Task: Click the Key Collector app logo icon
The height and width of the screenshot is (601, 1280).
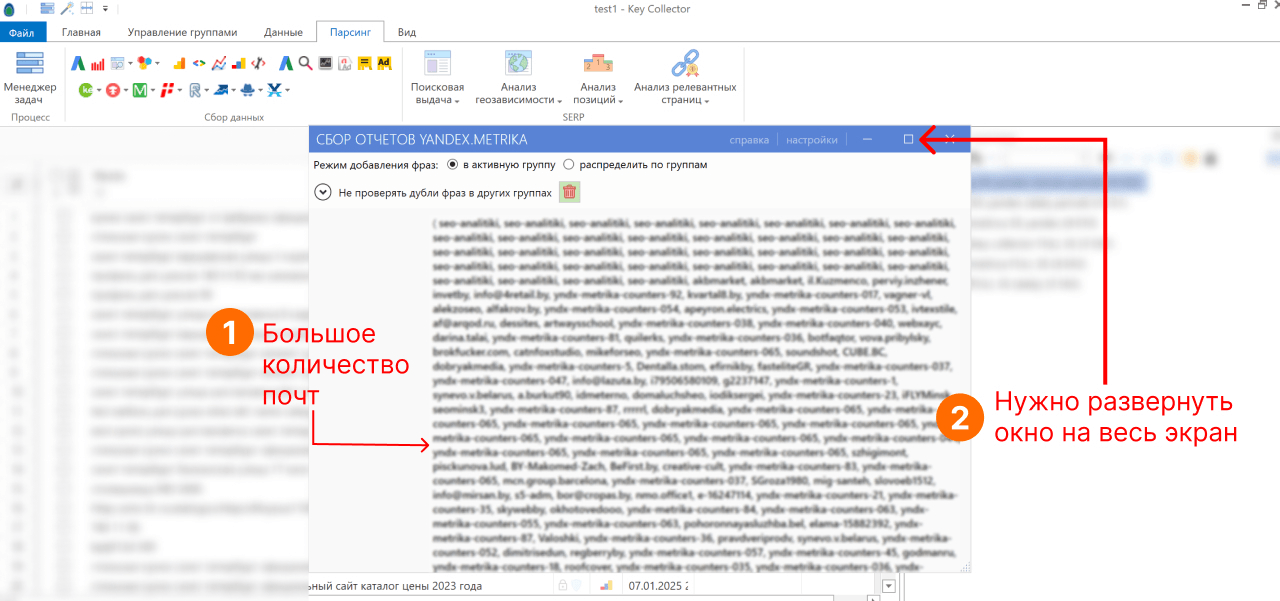Action: 9,9
